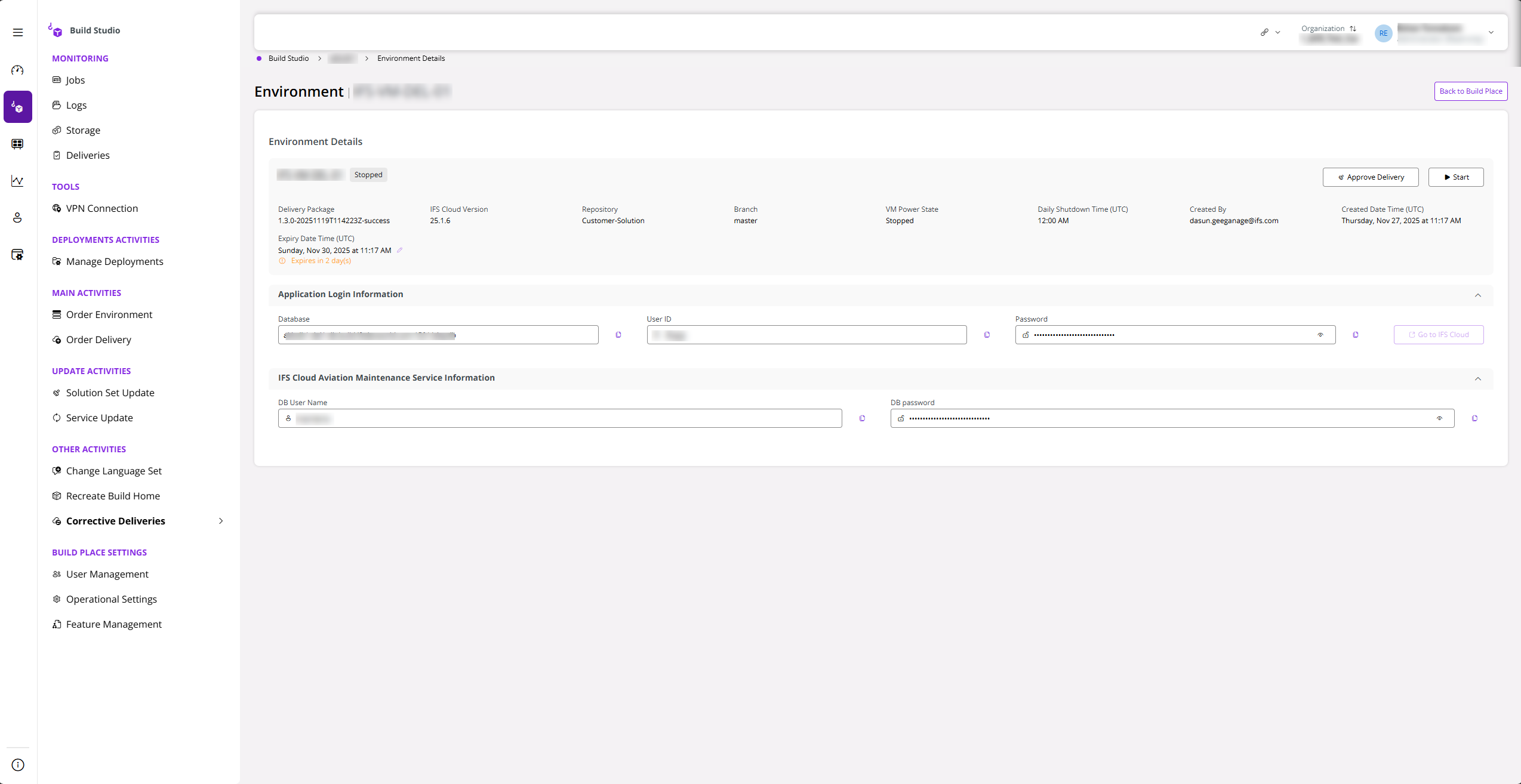
Task: Open the grid board icon in left rail
Action: 18,144
